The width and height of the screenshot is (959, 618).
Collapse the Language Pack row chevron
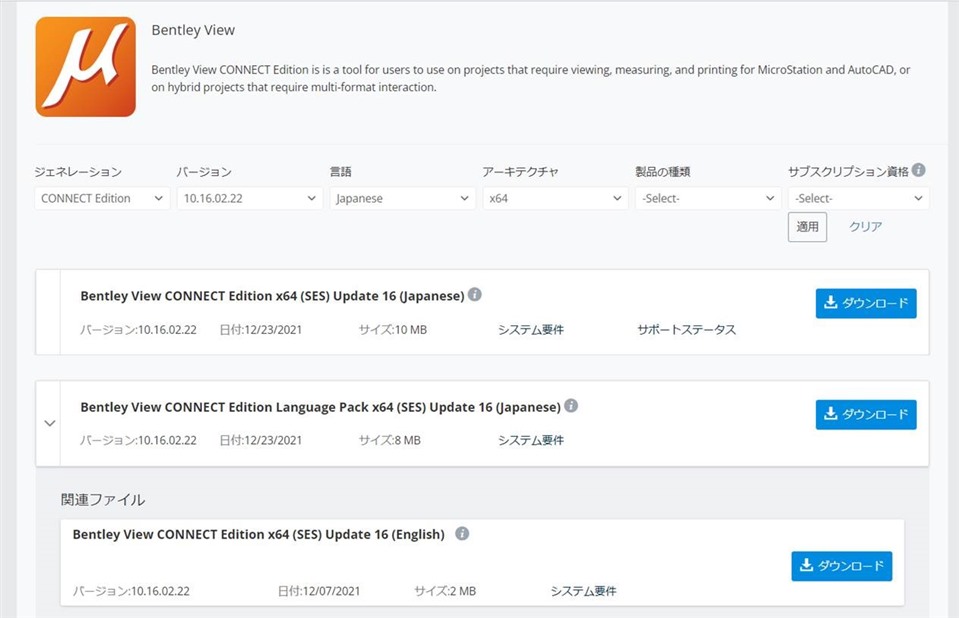49,423
